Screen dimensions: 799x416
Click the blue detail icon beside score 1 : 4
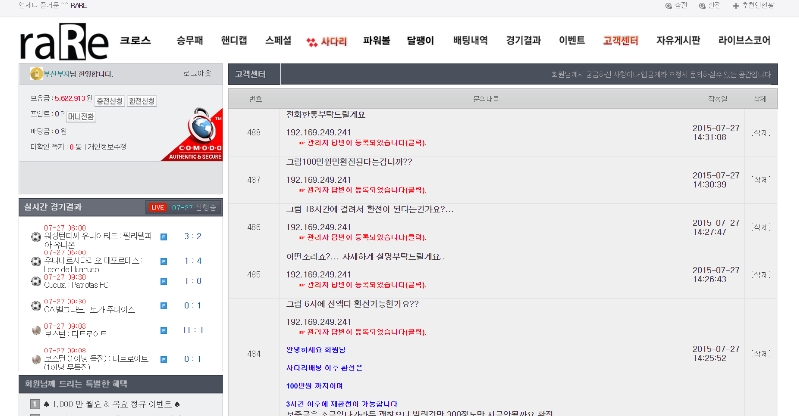pyautogui.click(x=164, y=261)
